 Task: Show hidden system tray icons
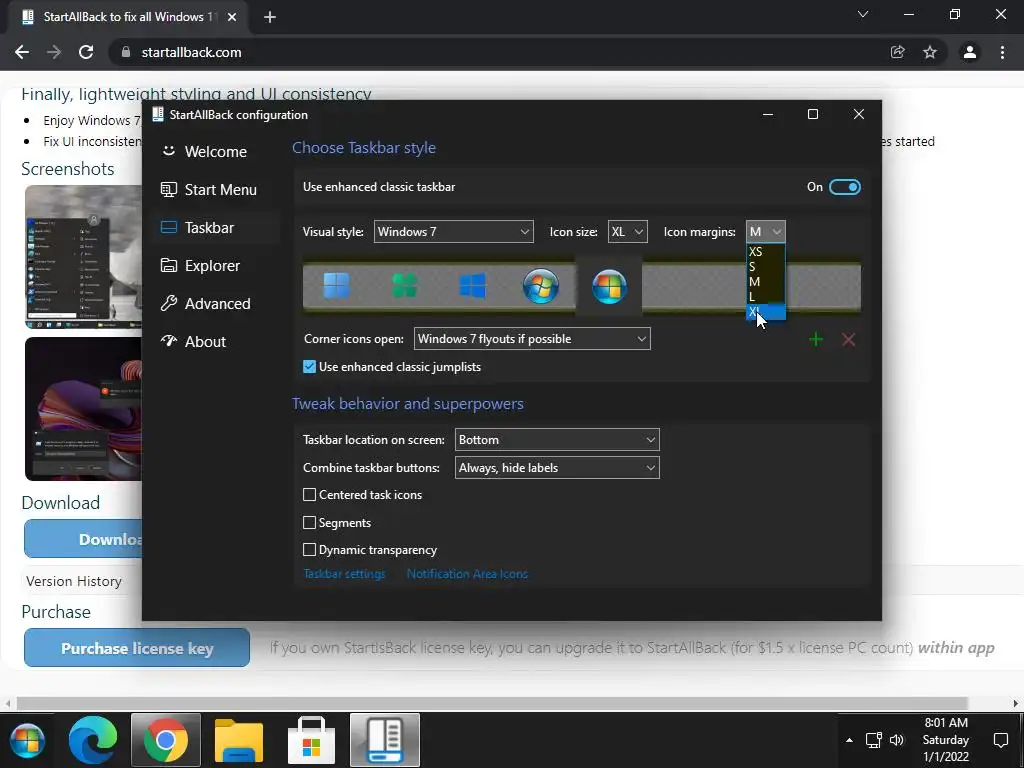(x=849, y=741)
